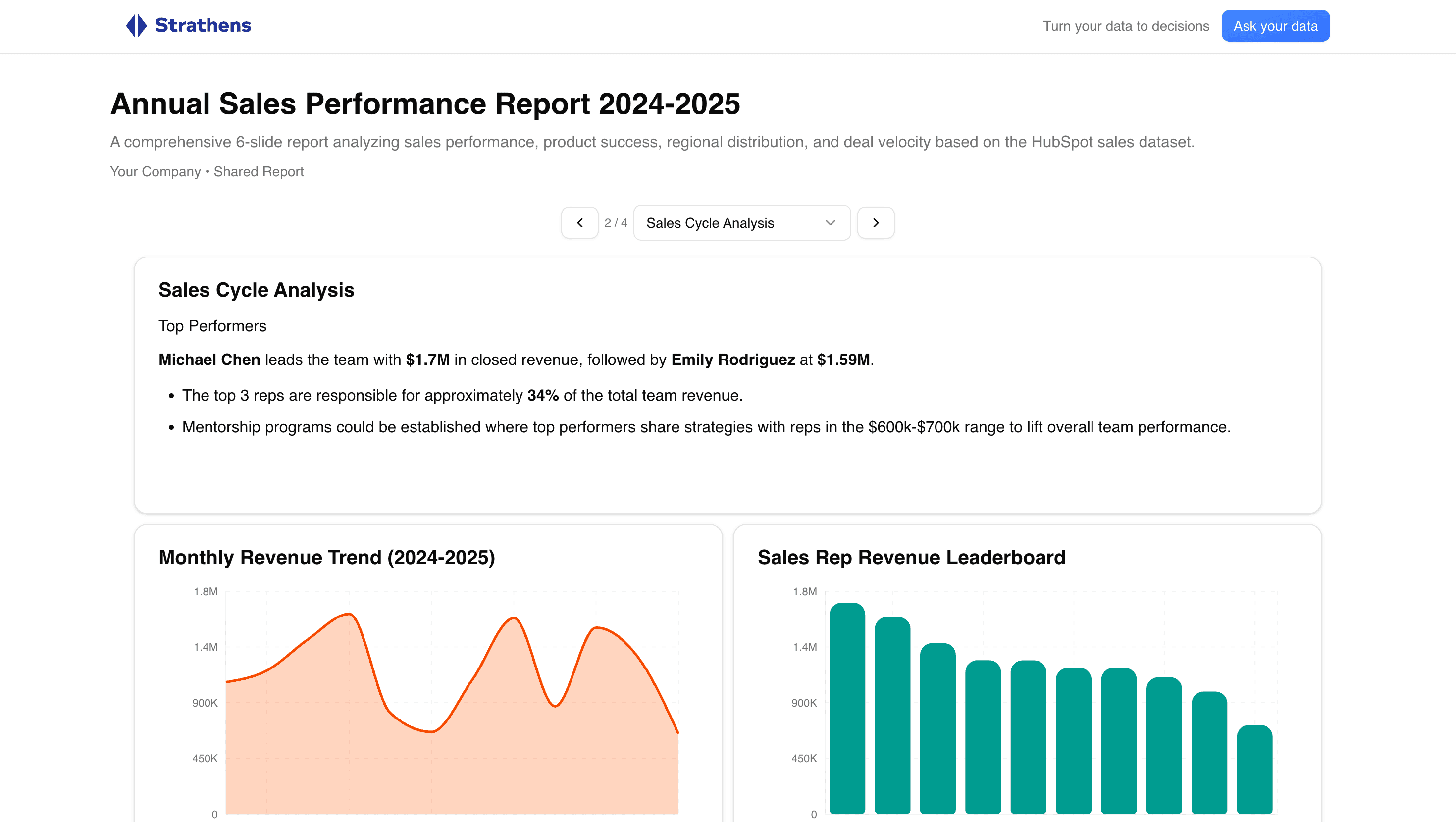
Task: Click the Sales Cycle Analysis card heading
Action: click(x=257, y=290)
